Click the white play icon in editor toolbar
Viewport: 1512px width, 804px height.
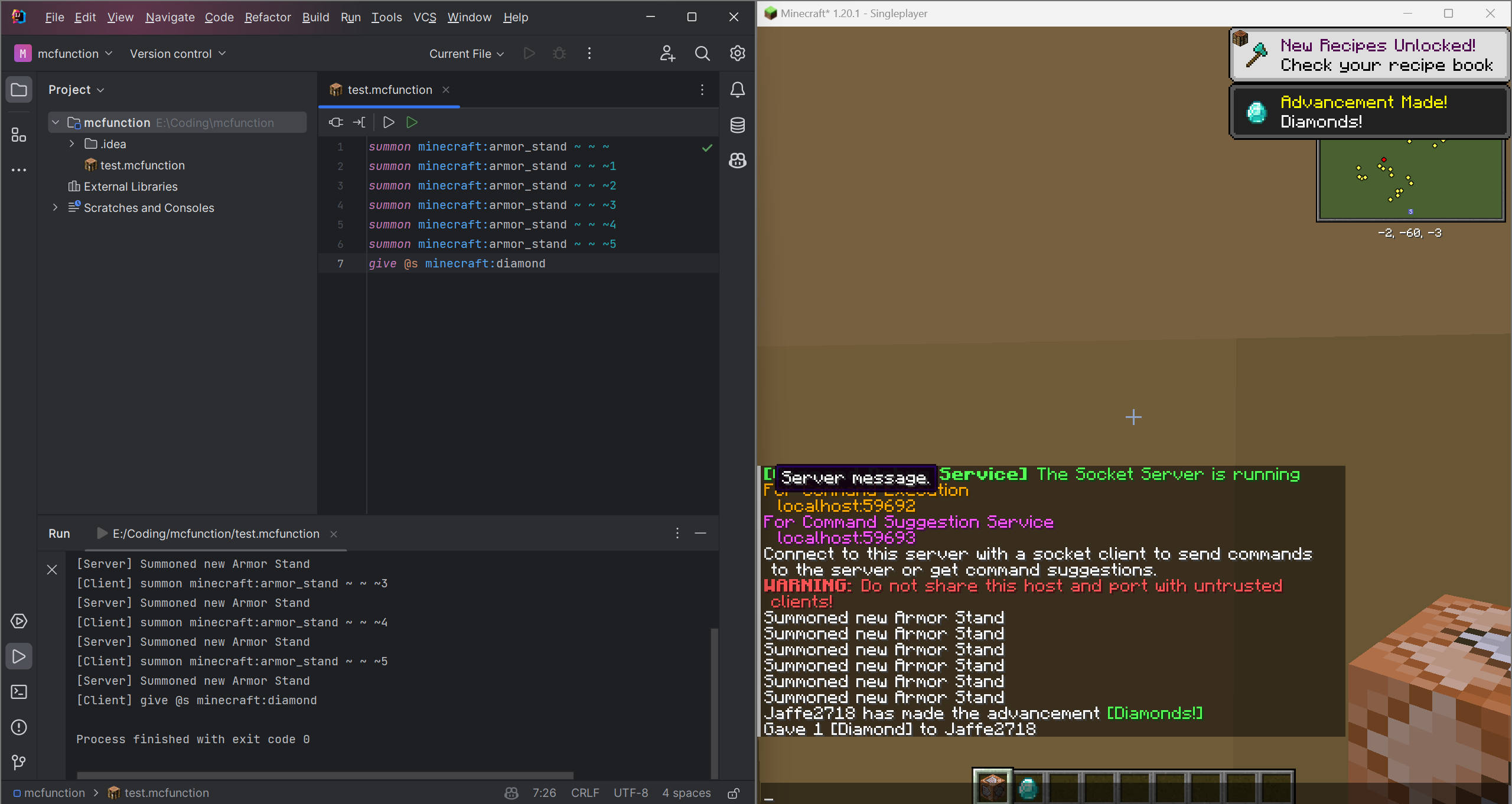tap(389, 122)
